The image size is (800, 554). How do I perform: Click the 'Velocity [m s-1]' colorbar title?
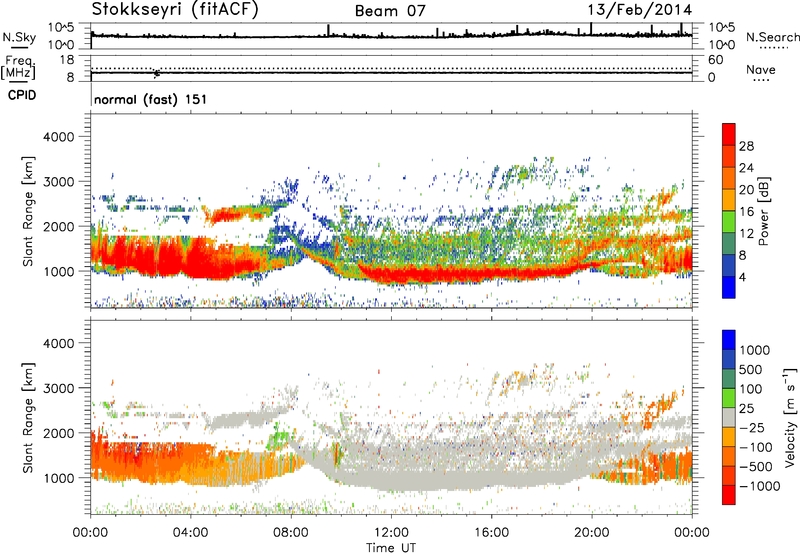[791, 418]
